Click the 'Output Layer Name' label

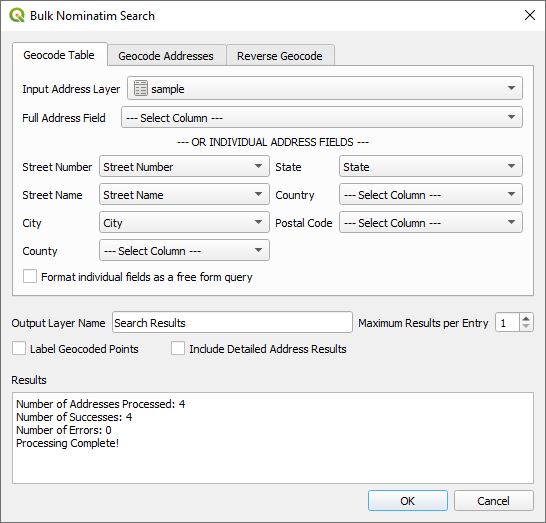pos(58,323)
